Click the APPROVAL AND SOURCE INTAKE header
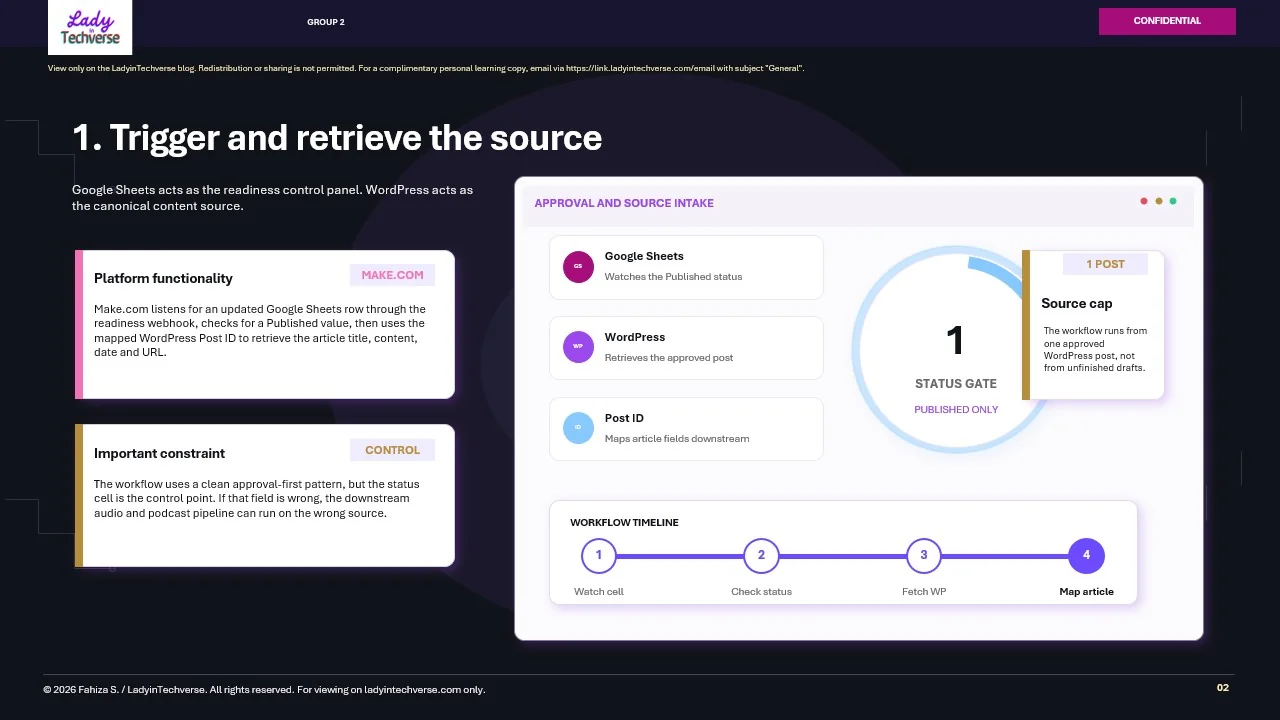The width and height of the screenshot is (1280, 720). (624, 203)
